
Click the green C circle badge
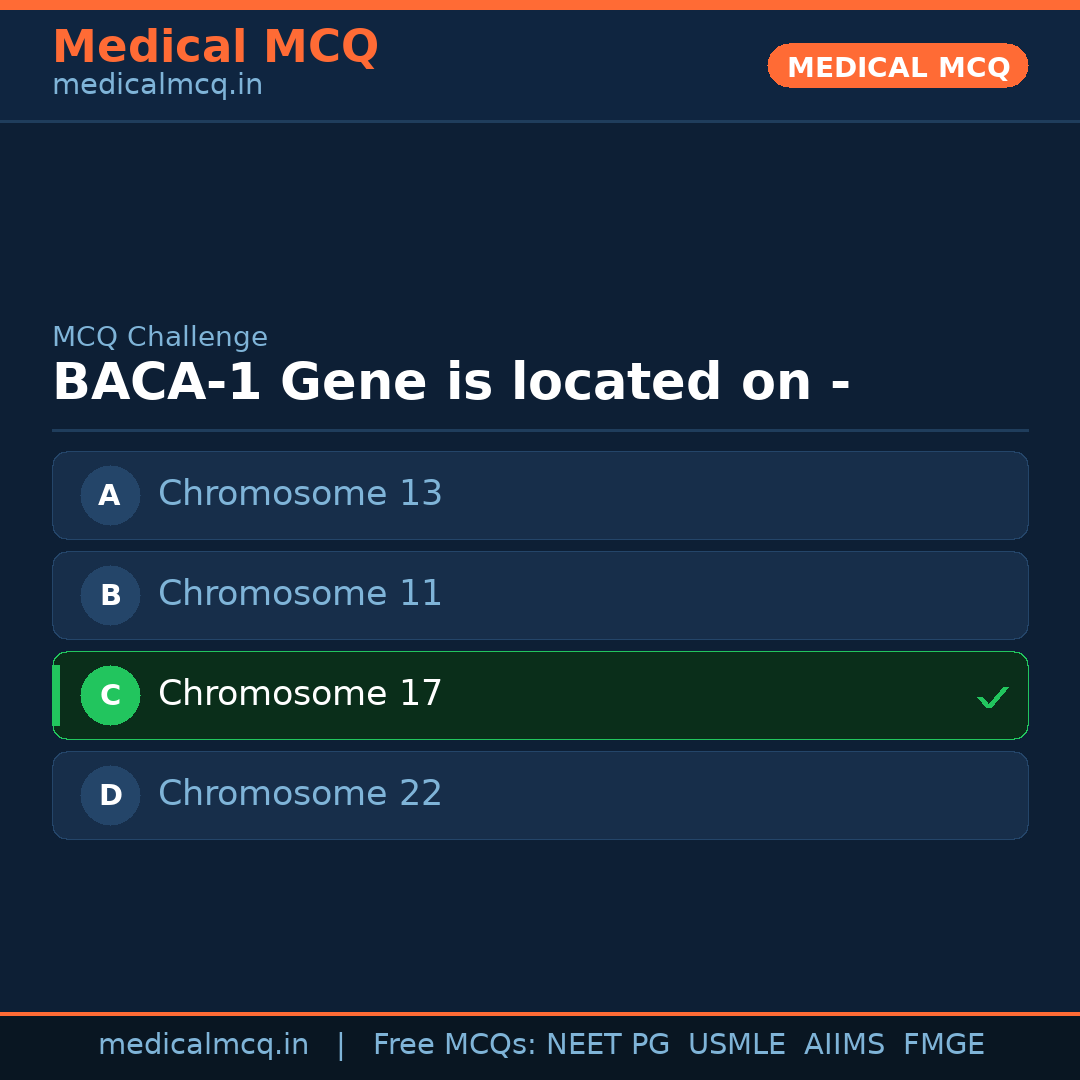tap(110, 695)
